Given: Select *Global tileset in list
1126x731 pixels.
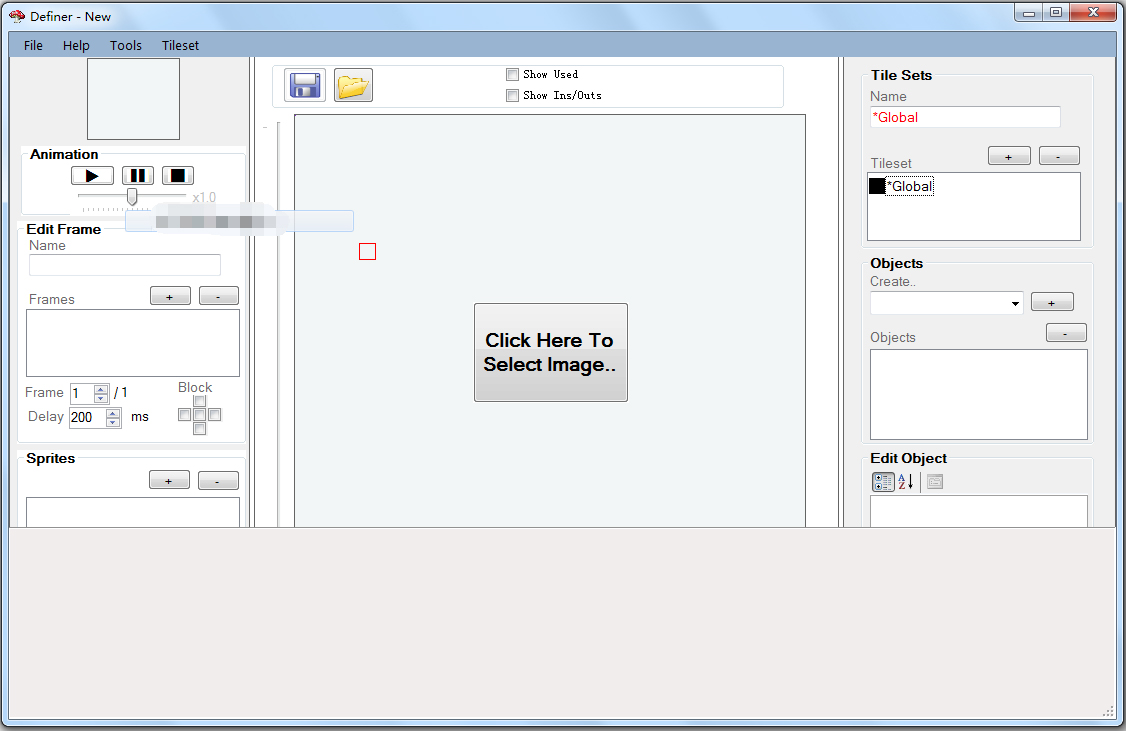Looking at the screenshot, I should click(x=910, y=187).
